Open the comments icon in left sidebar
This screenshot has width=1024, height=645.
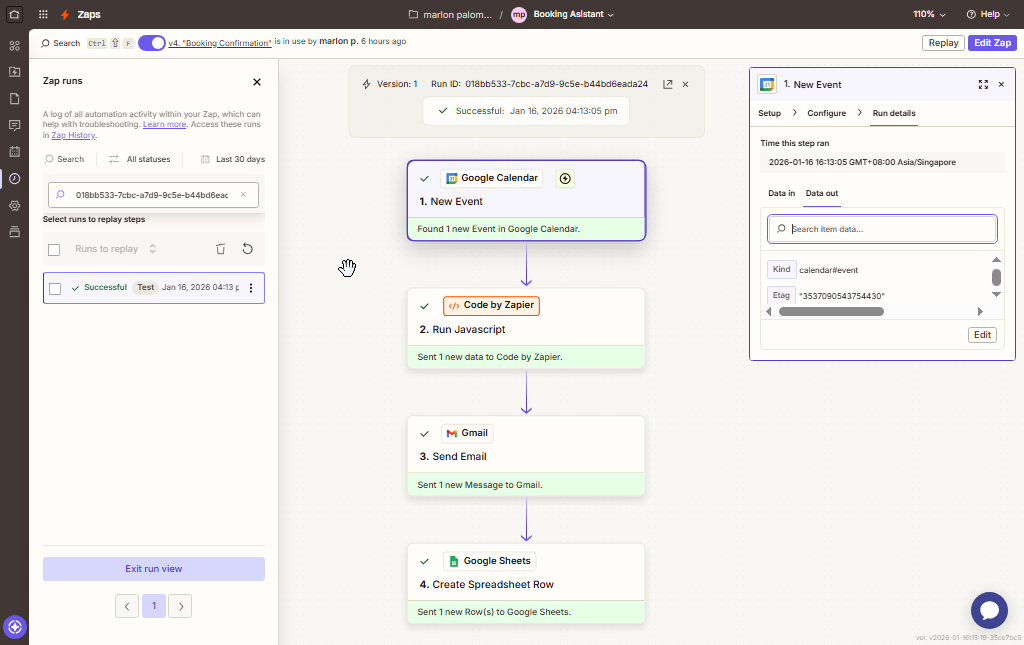point(14,125)
